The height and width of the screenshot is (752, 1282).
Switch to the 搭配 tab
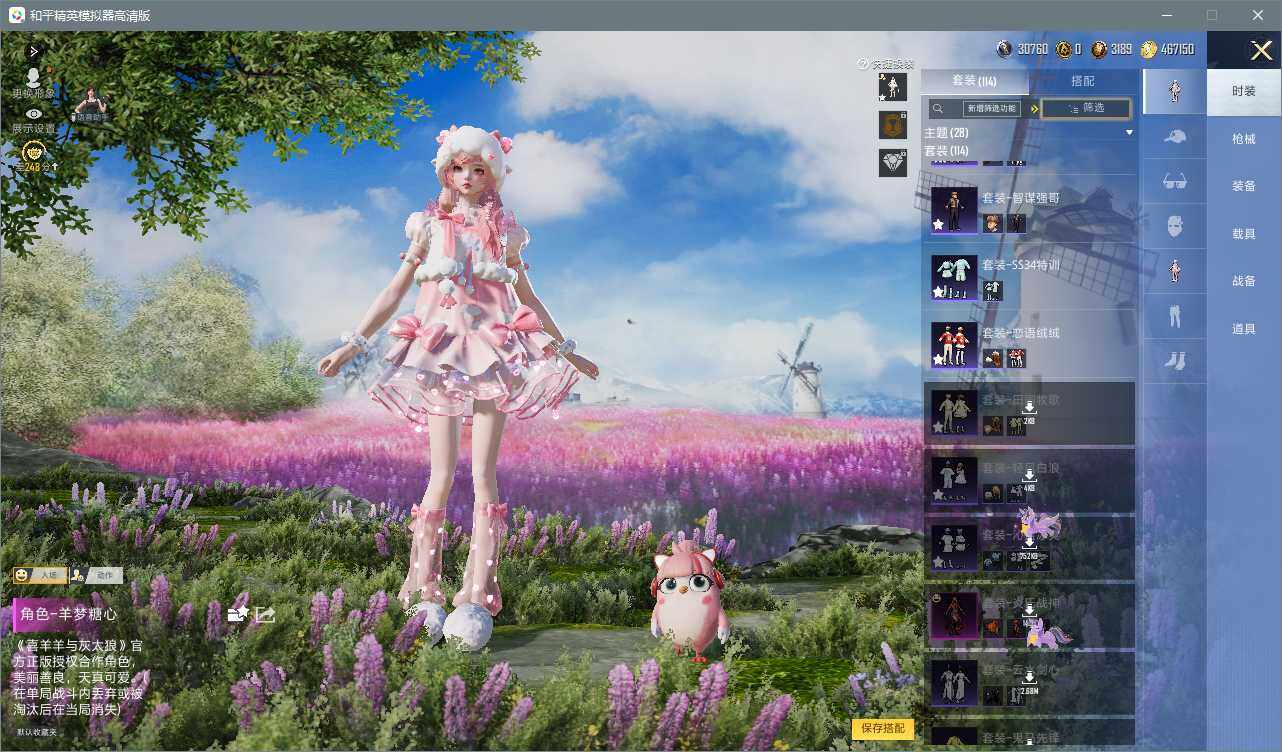[x=1082, y=81]
